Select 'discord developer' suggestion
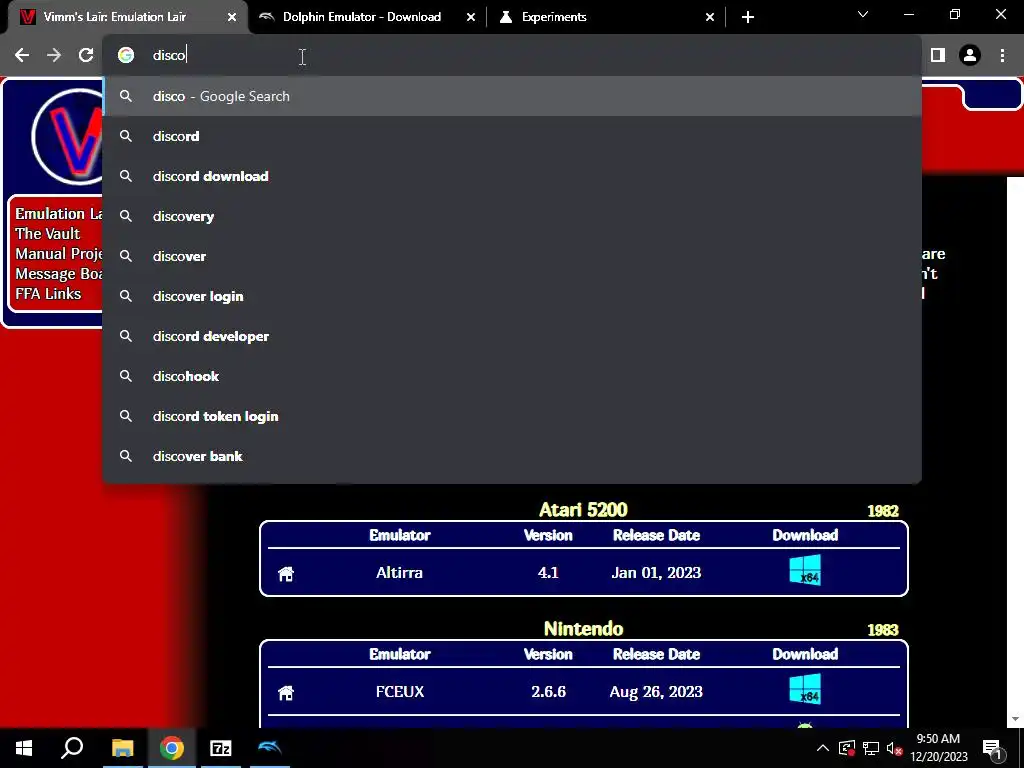This screenshot has width=1024, height=768. (512, 336)
